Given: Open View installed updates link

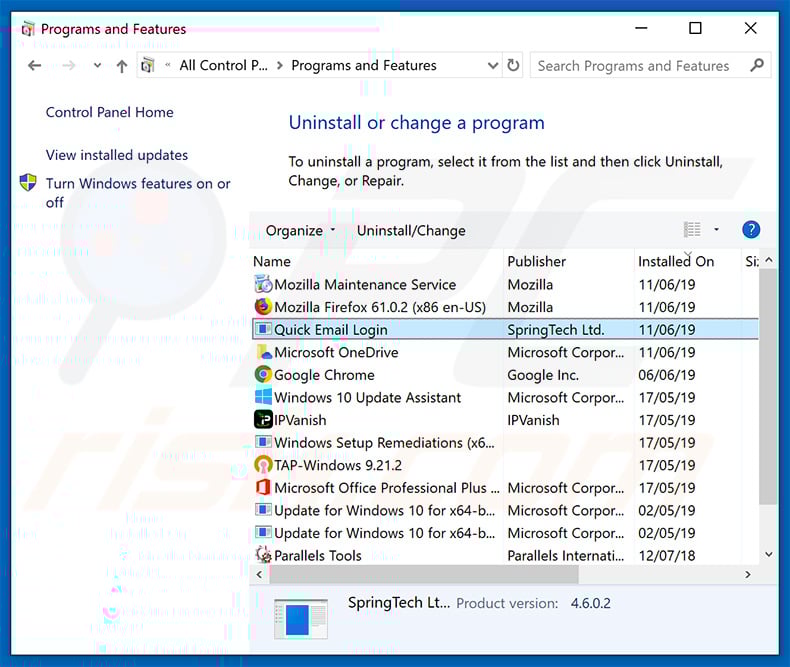Looking at the screenshot, I should coord(117,155).
